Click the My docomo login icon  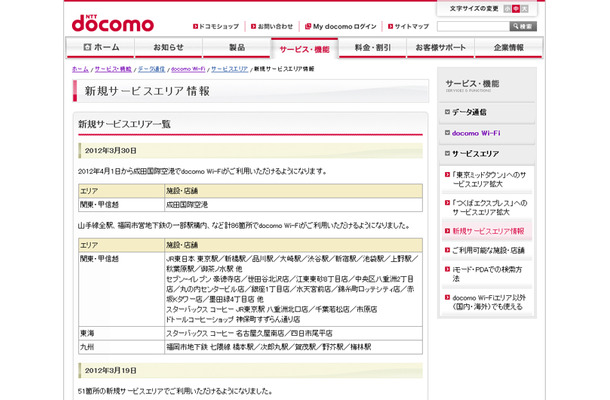[x=308, y=26]
